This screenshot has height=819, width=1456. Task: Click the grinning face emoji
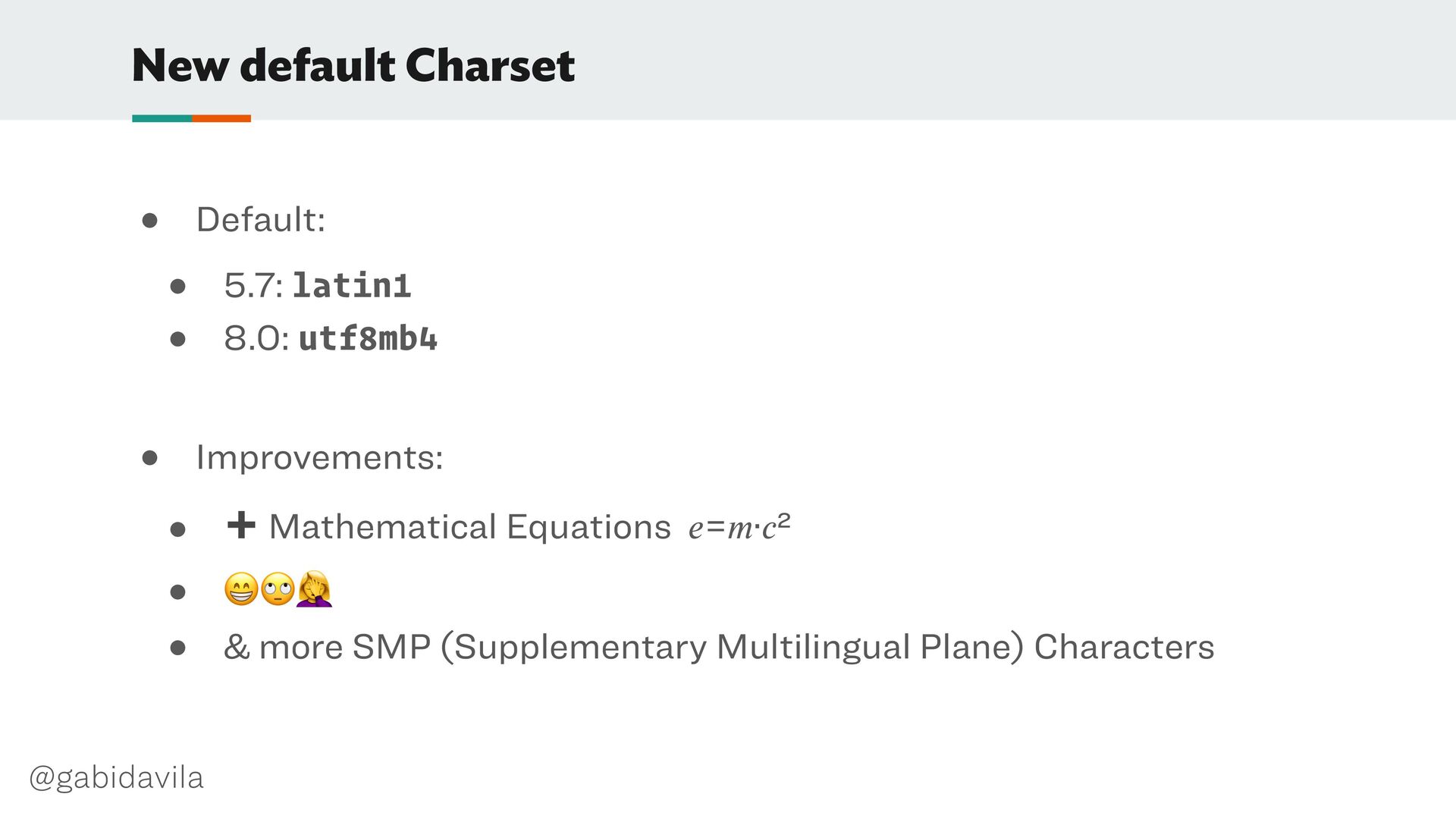pyautogui.click(x=241, y=589)
